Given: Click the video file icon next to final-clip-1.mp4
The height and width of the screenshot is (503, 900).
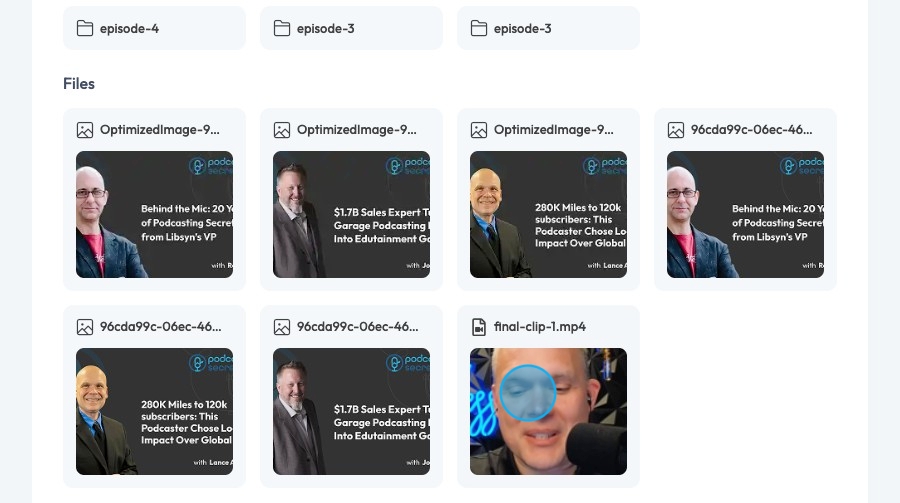Looking at the screenshot, I should click(479, 327).
